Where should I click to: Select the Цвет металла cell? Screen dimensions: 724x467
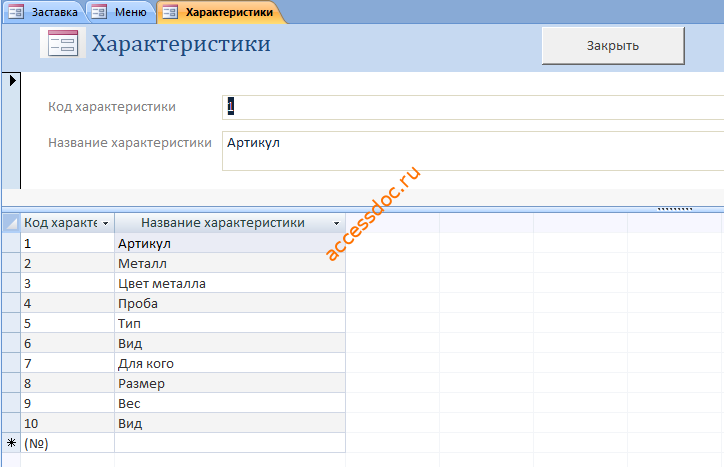click(229, 283)
